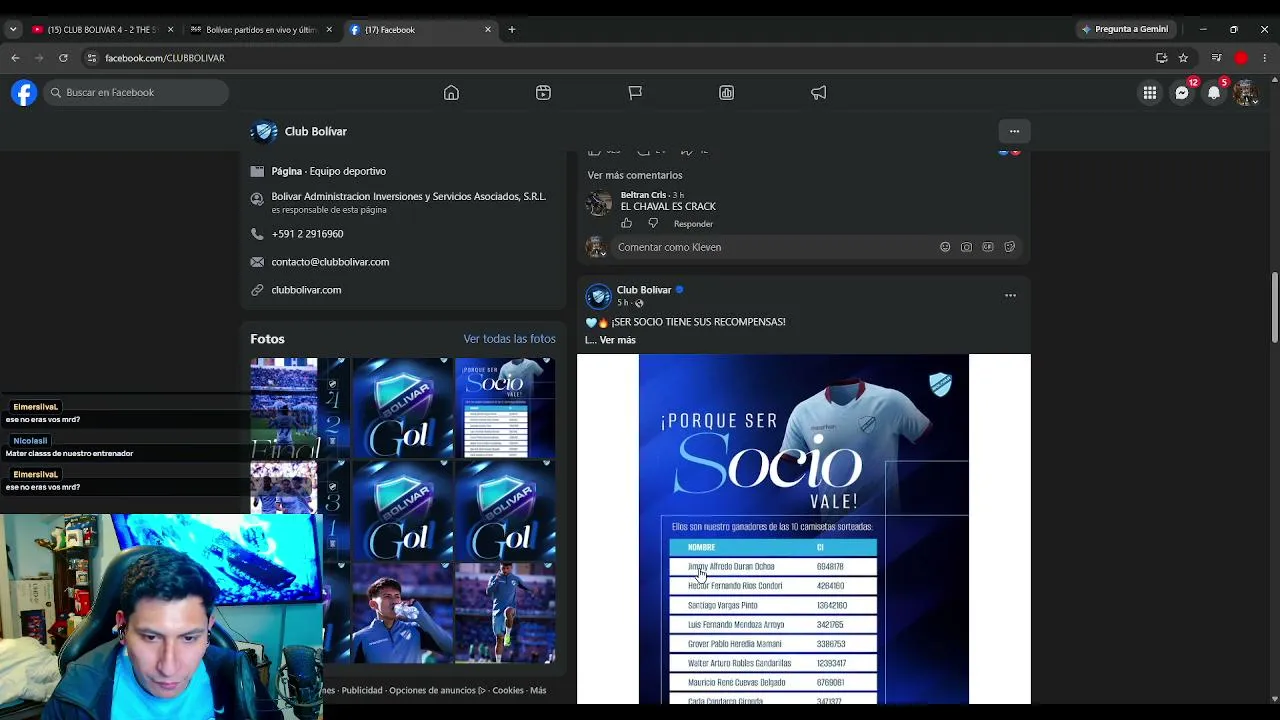This screenshot has width=1280, height=720.
Task: Open the Reels icon in Facebook navigation
Action: point(543,93)
